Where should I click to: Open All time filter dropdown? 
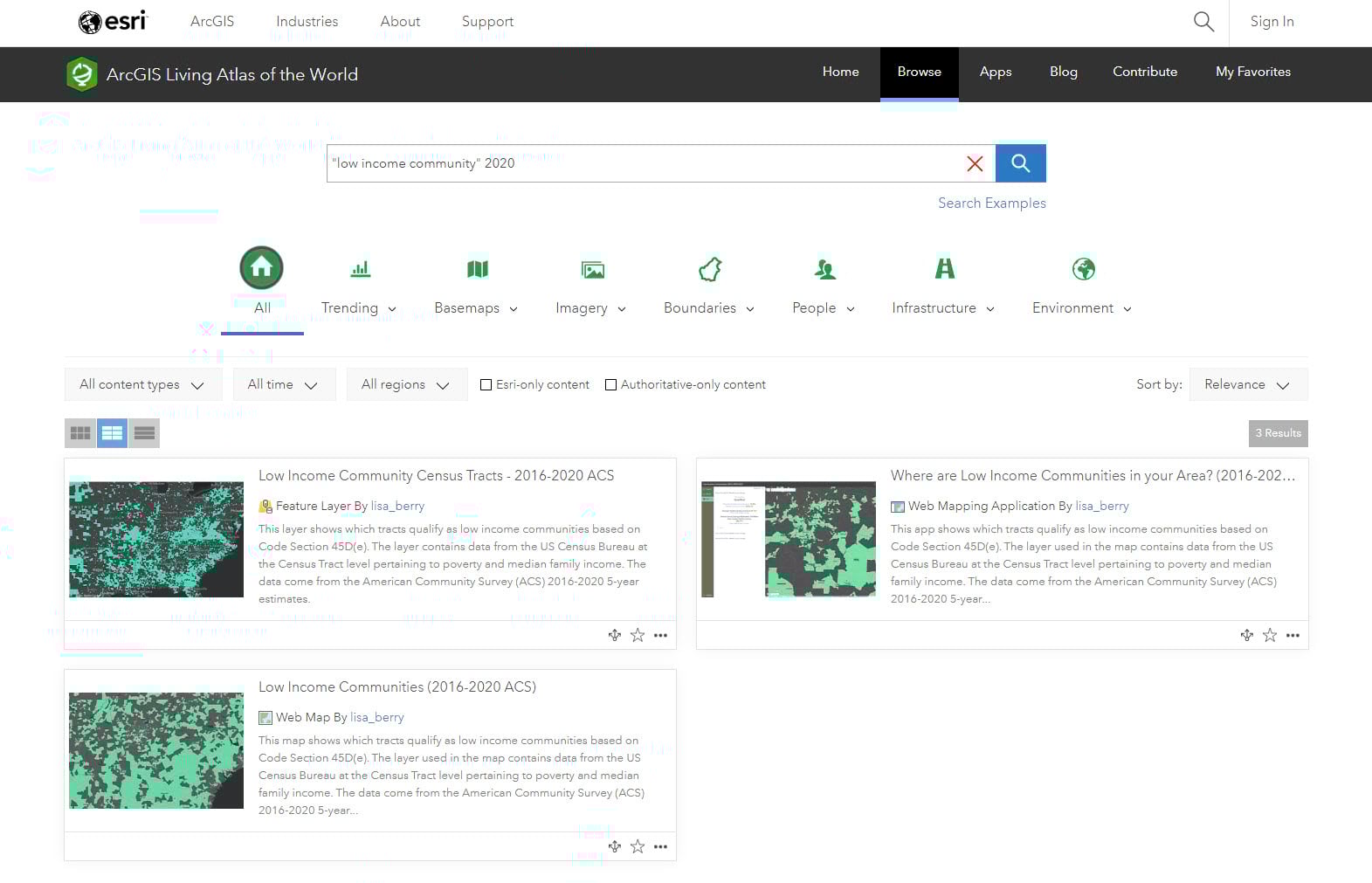click(283, 384)
